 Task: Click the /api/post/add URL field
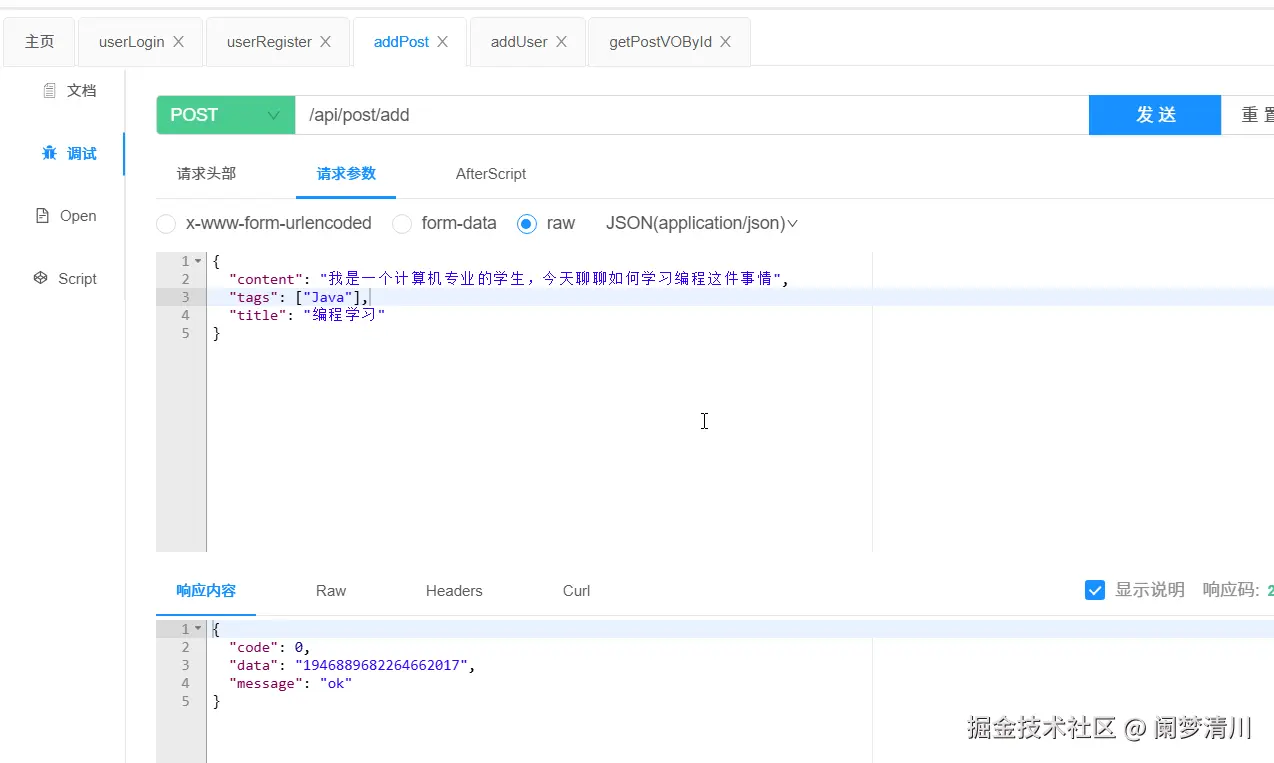[692, 115]
